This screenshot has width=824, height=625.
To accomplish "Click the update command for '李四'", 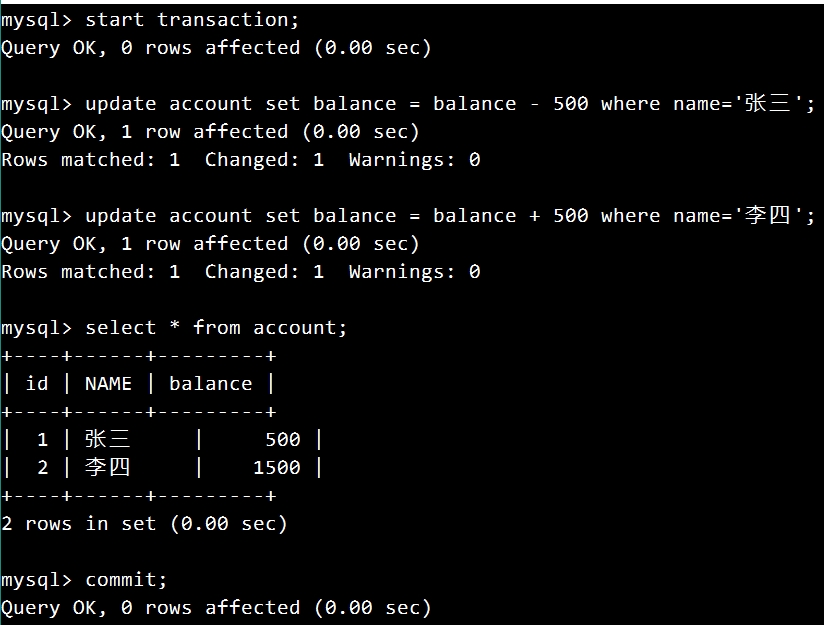I will (x=450, y=216).
